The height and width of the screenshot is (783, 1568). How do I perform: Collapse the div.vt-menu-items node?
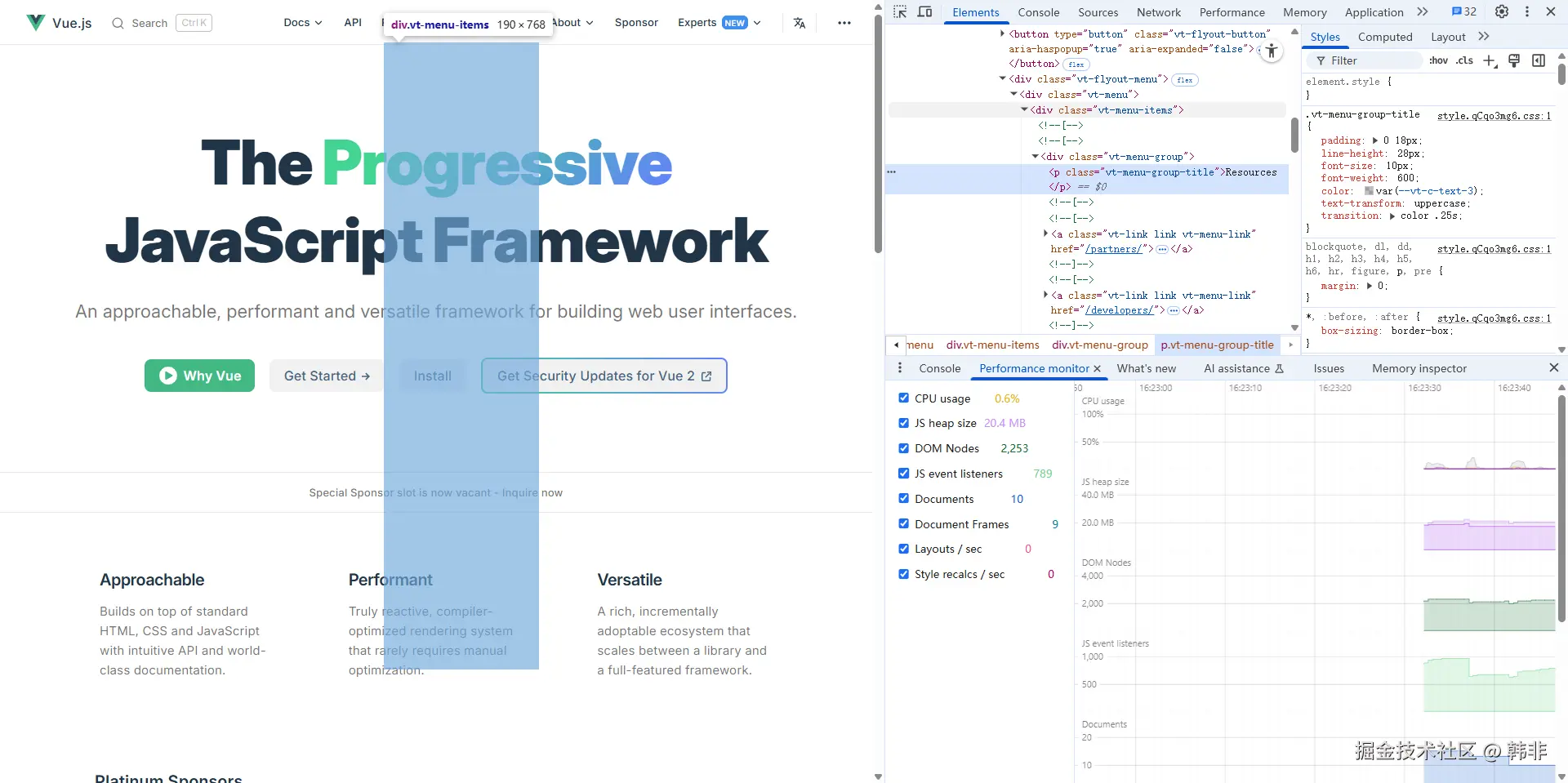coord(1024,110)
